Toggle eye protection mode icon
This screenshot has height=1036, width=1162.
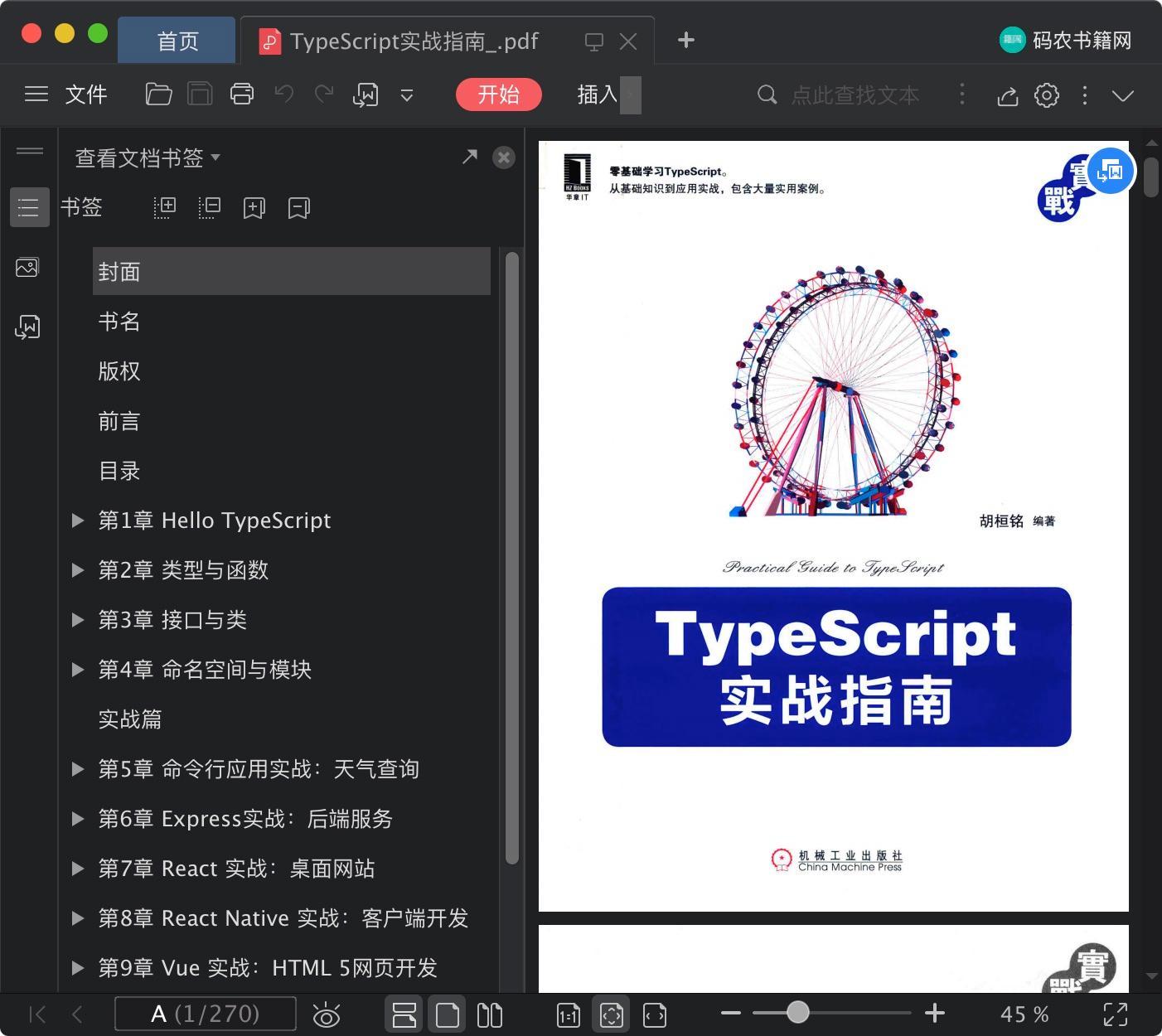(x=327, y=1014)
